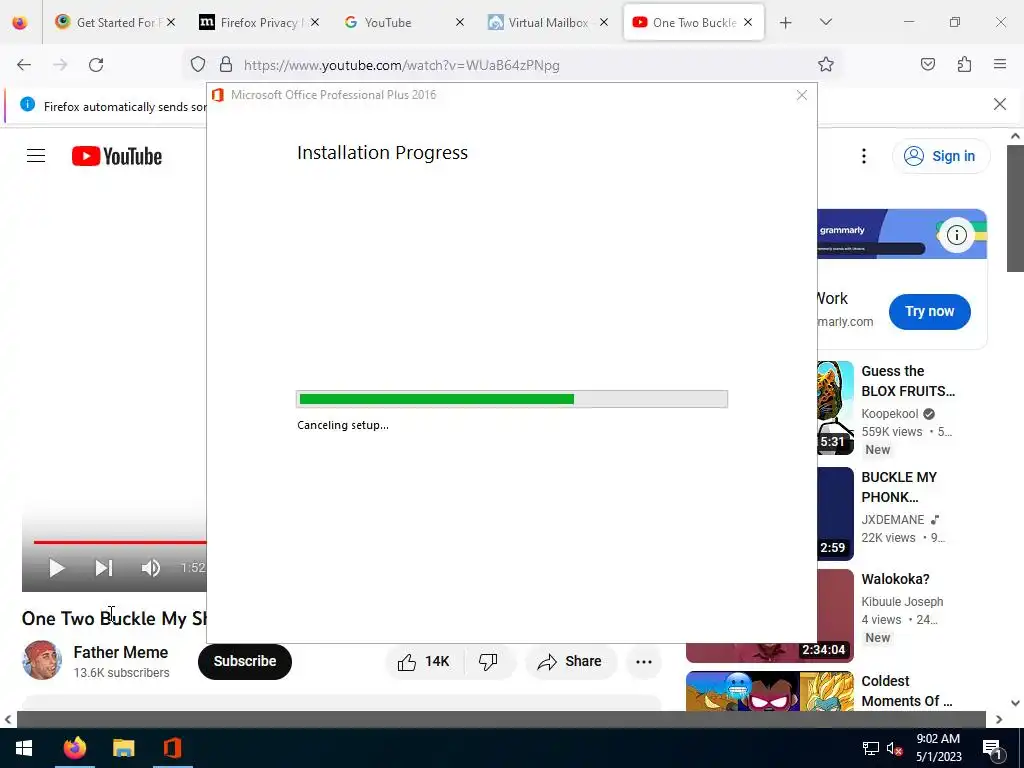The height and width of the screenshot is (768, 1024).
Task: Open the network tray icon
Action: 871,748
